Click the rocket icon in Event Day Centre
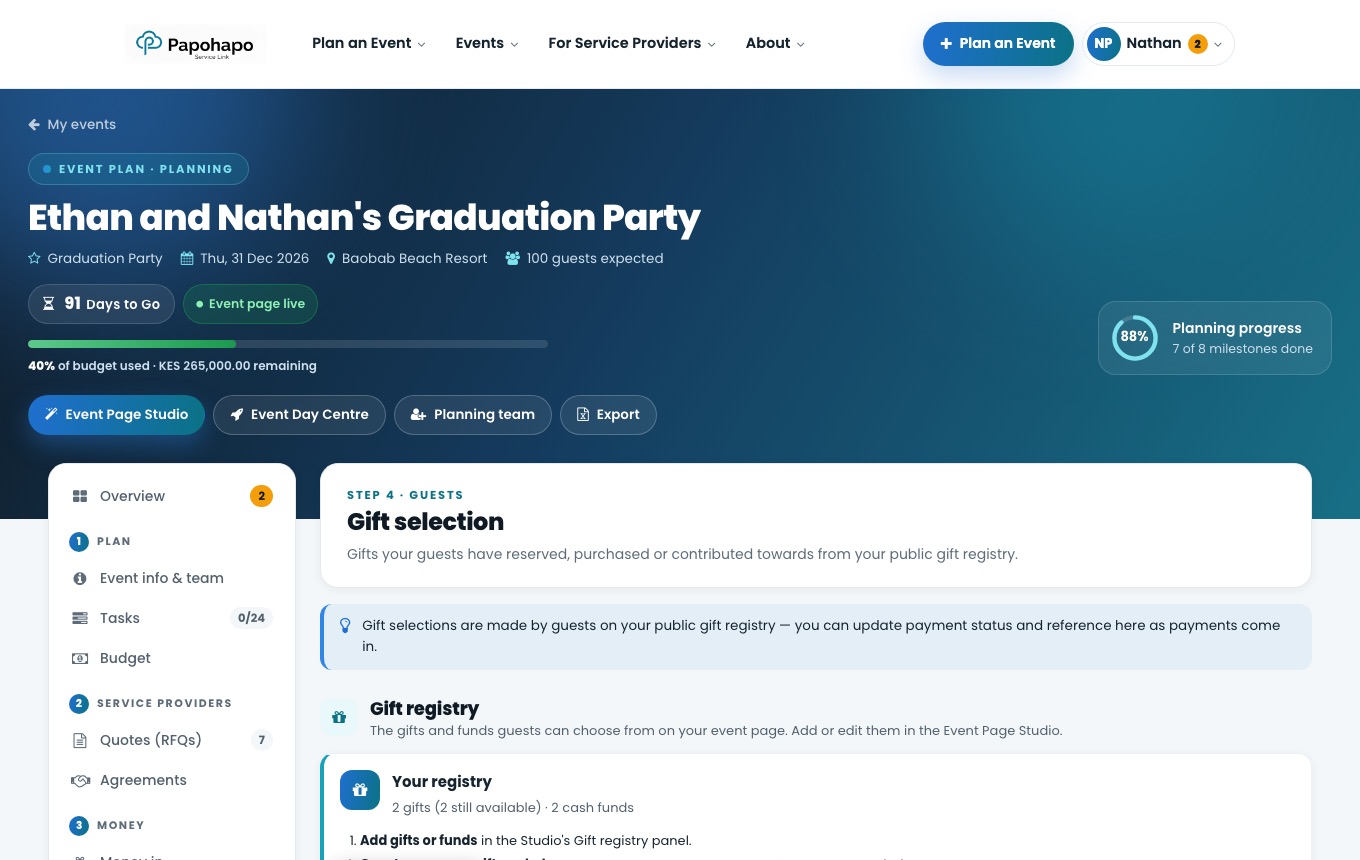Screen dimensions: 1360x860 pyautogui.click(x=237, y=415)
